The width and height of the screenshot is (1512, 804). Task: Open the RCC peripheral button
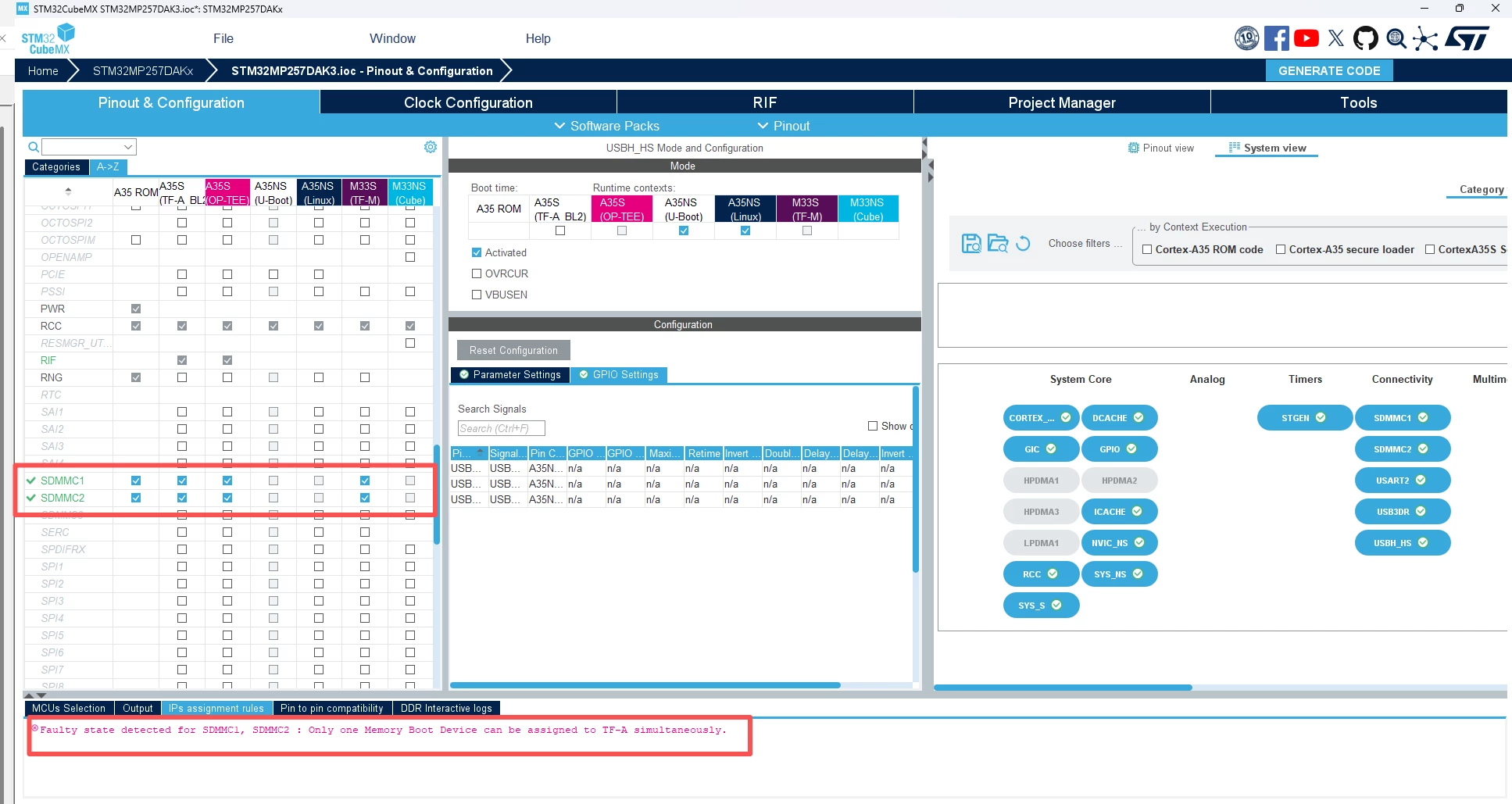pos(1041,574)
